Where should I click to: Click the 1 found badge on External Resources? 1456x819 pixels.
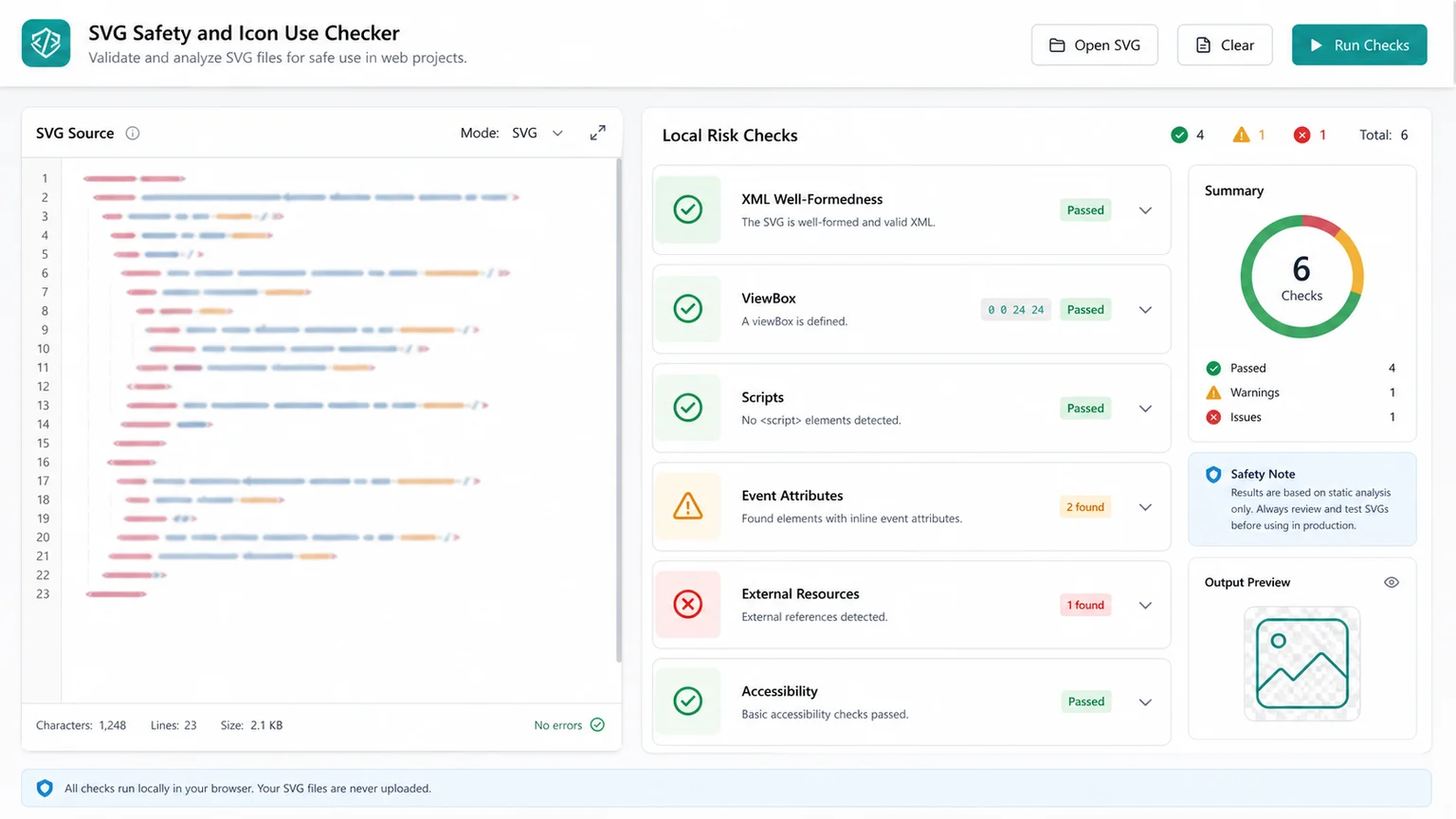[1085, 605]
